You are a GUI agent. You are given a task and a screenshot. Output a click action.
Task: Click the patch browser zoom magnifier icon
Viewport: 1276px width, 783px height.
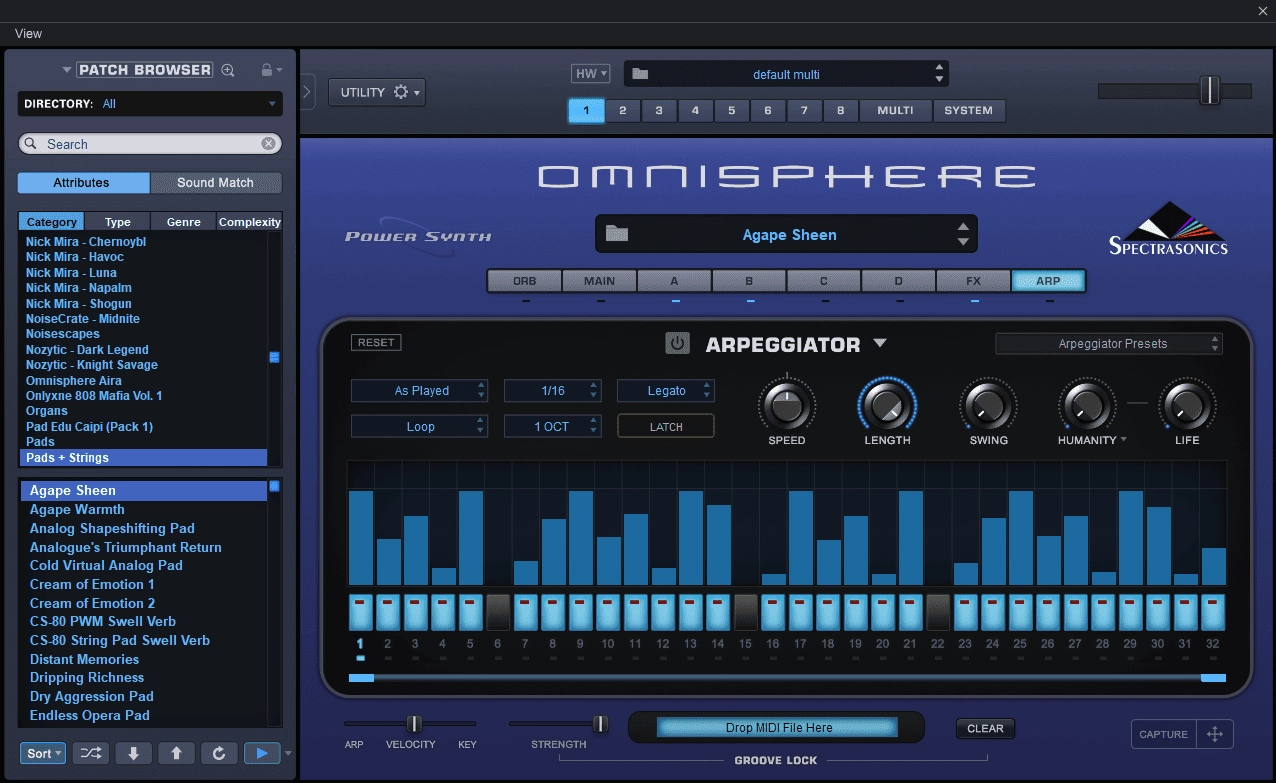click(228, 70)
